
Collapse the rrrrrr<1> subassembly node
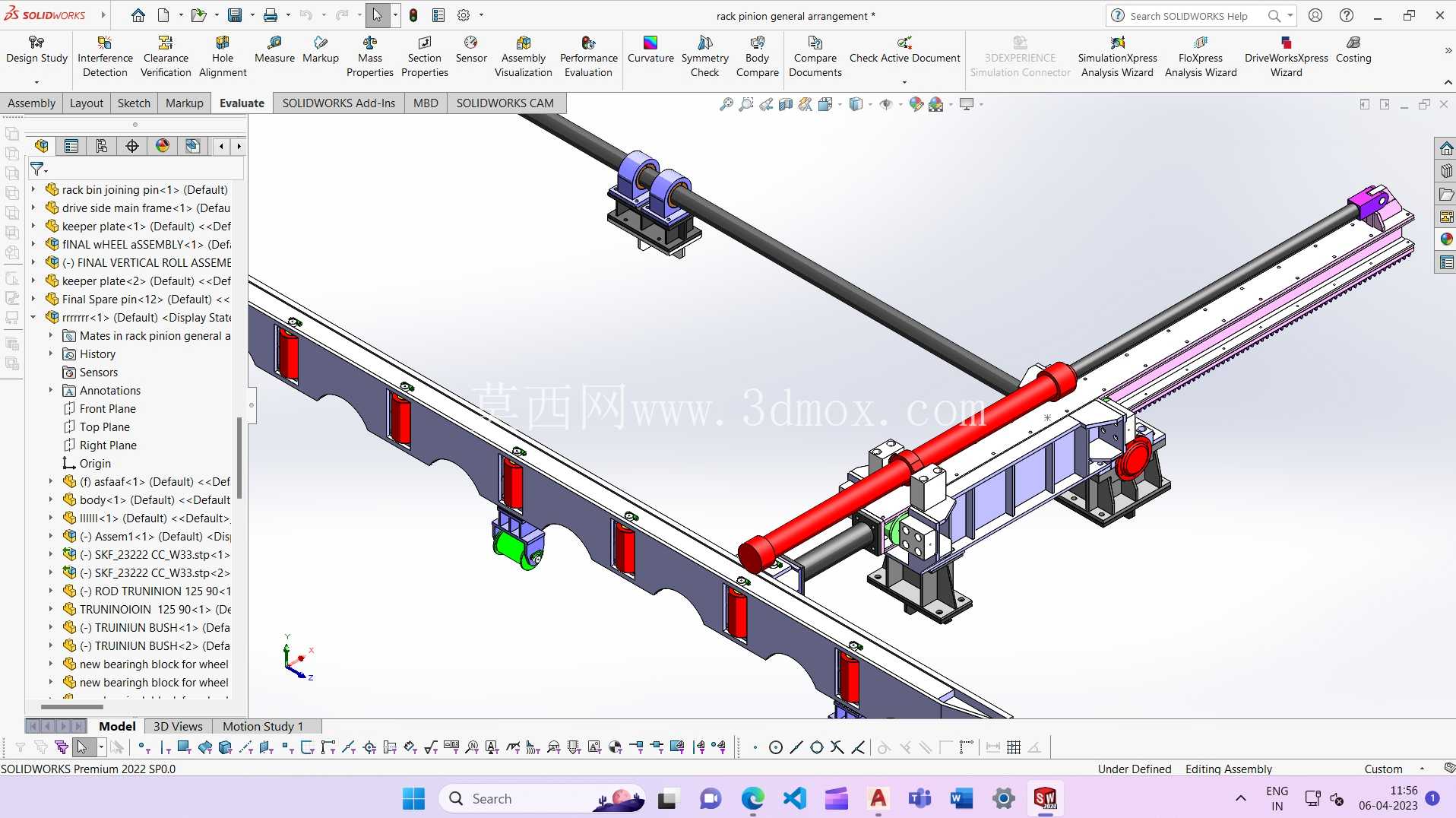[x=33, y=317]
